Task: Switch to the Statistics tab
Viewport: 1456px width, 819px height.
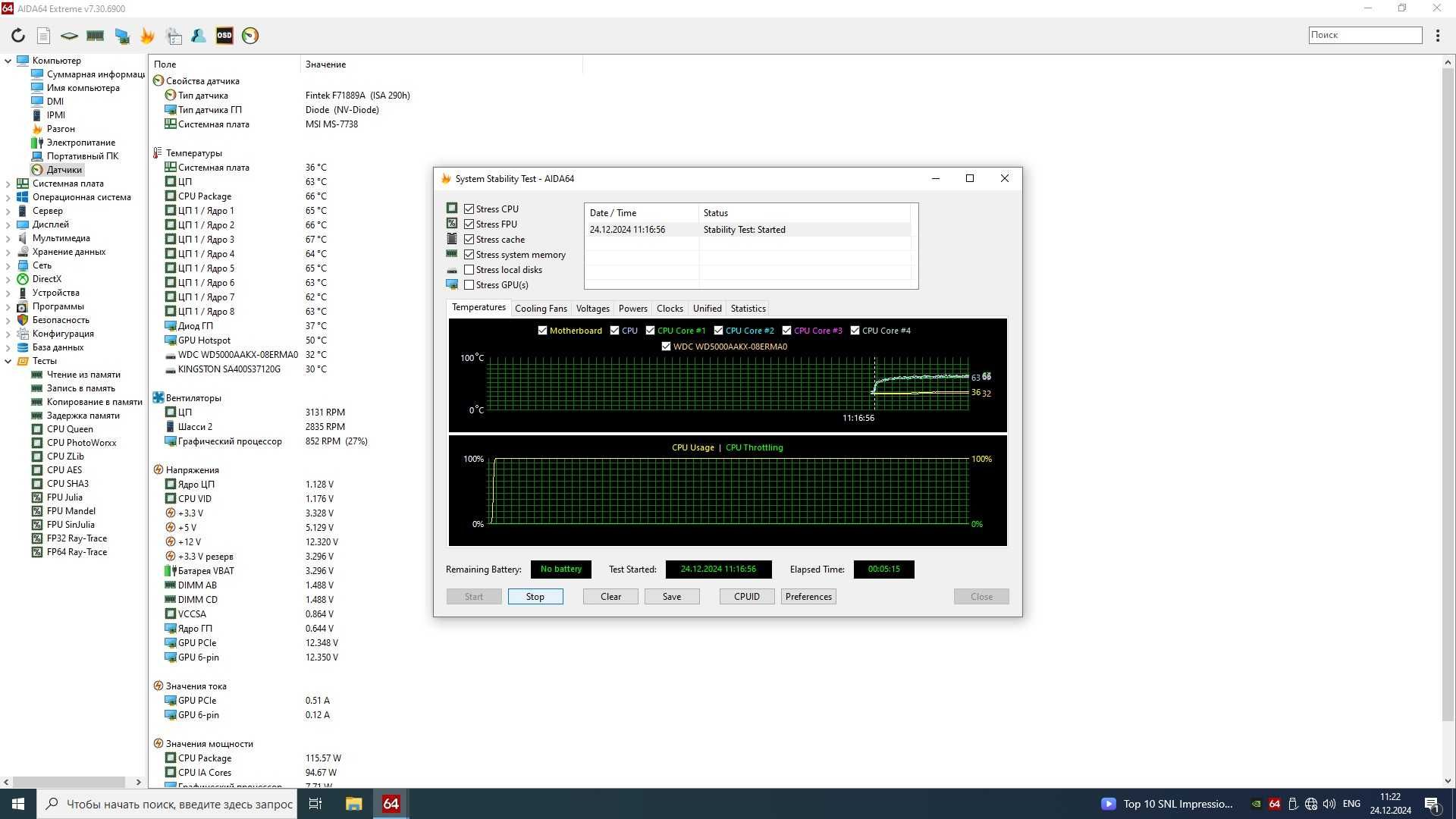Action: [748, 309]
